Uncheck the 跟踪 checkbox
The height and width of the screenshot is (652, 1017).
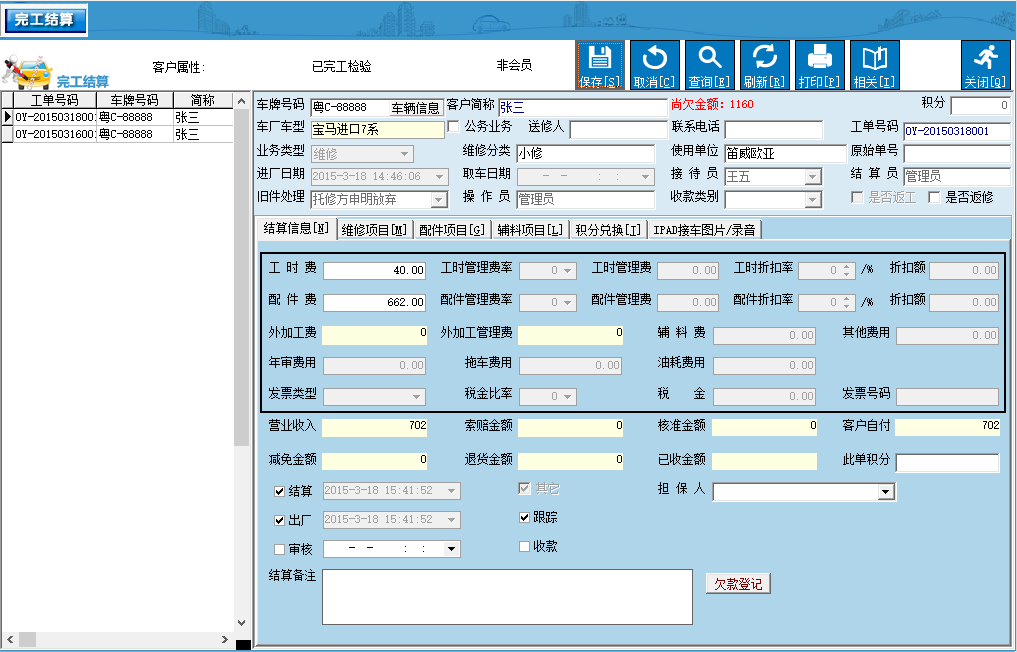click(525, 518)
